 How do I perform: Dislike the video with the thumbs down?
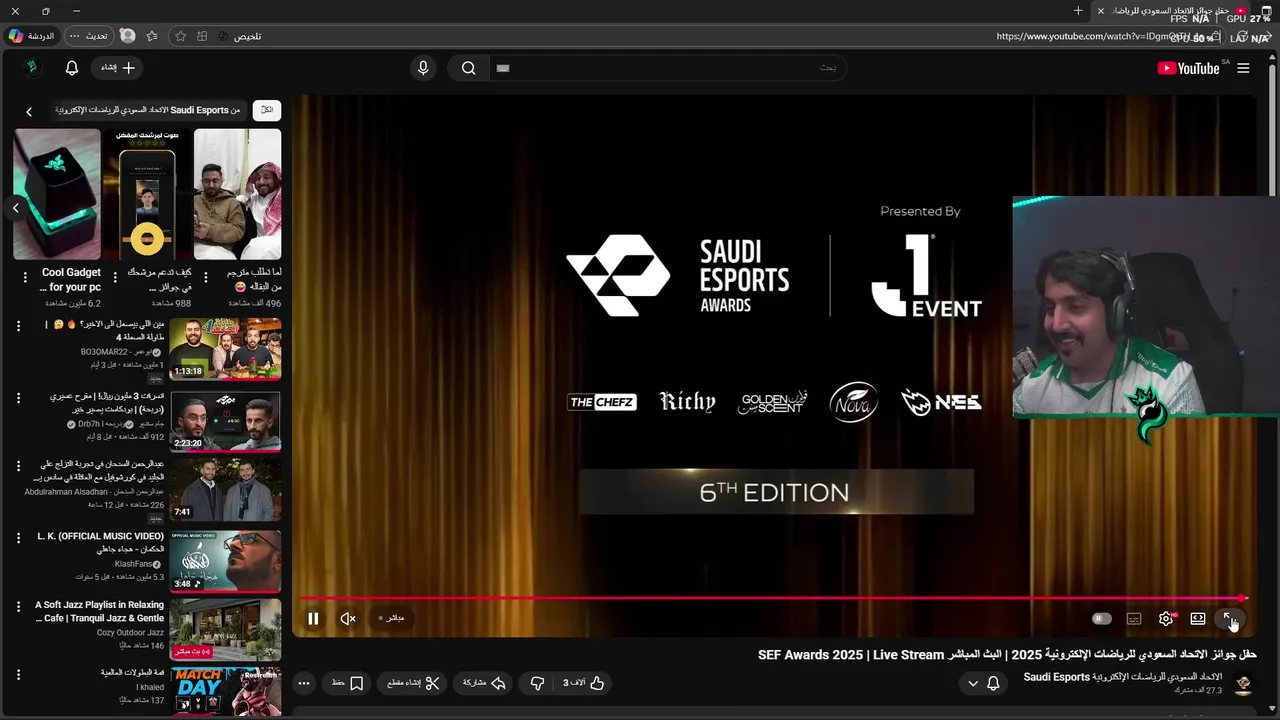[x=537, y=683]
